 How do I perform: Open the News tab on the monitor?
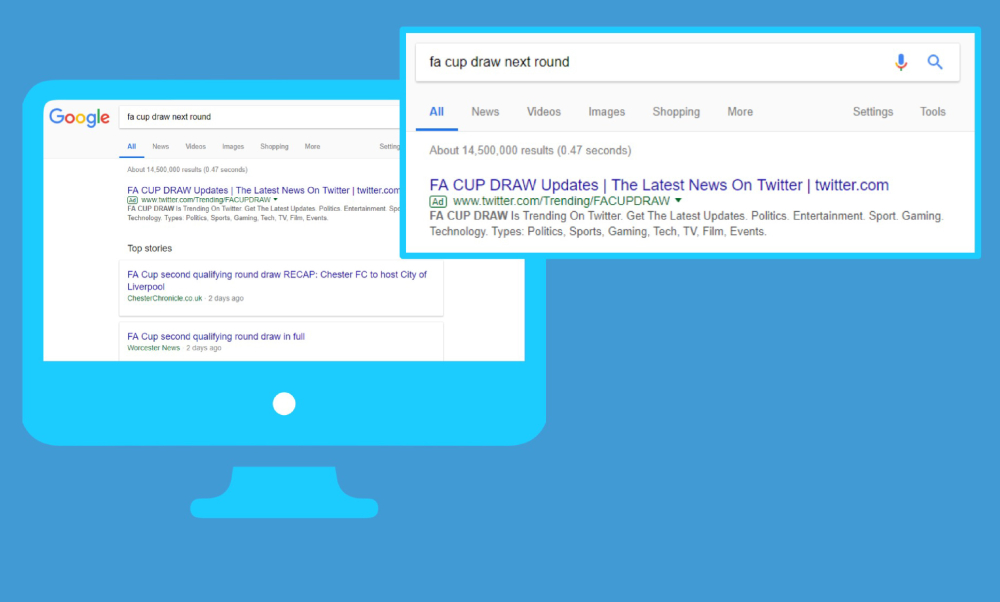point(161,147)
